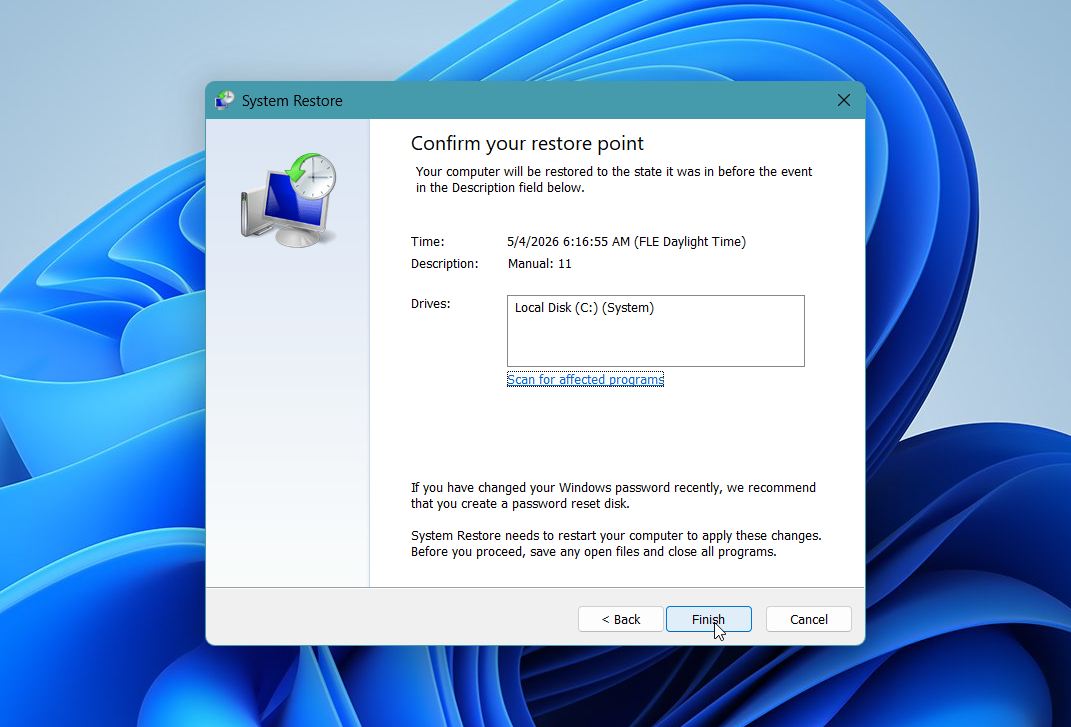Click the description value Manual: 11

540,264
